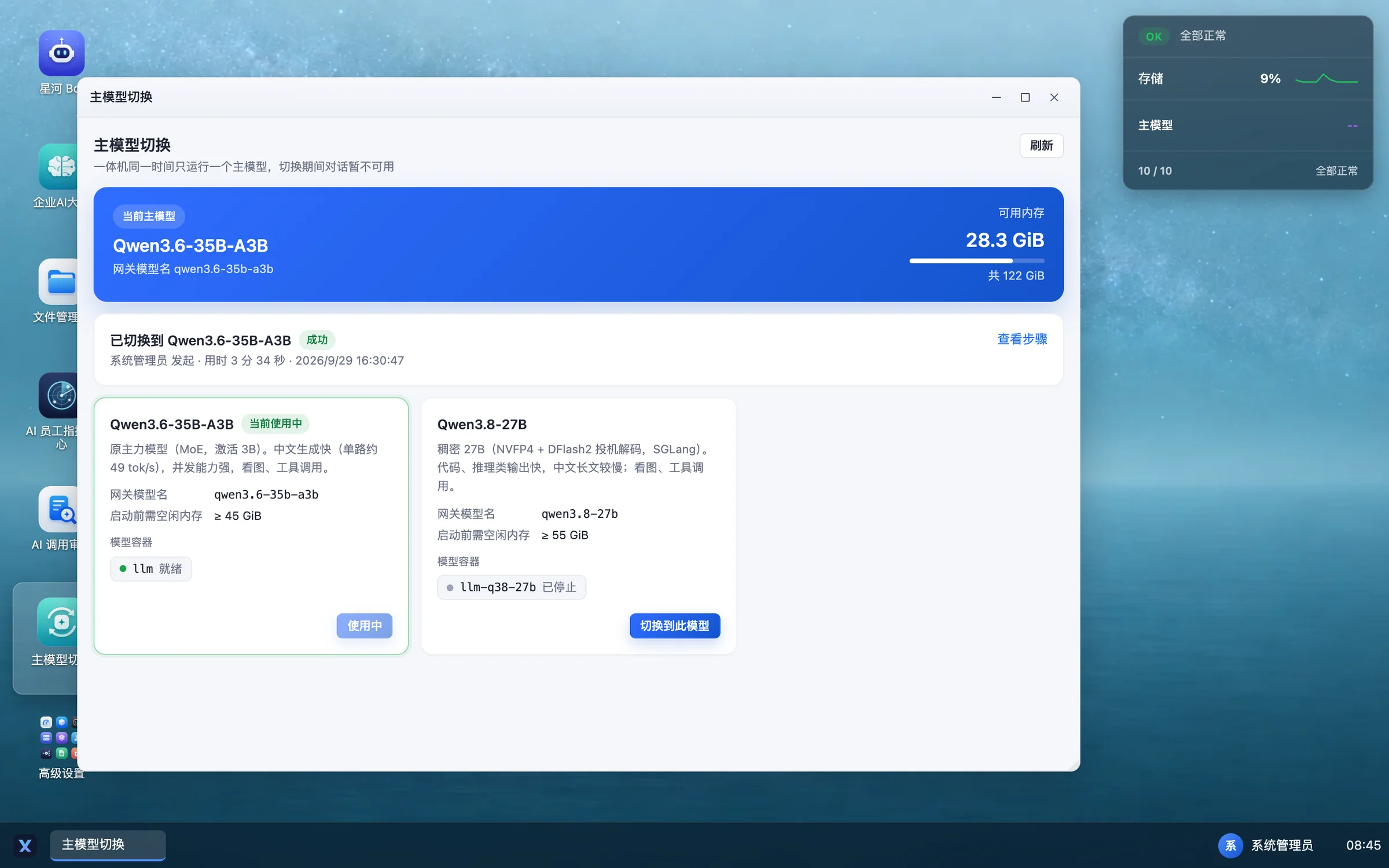The height and width of the screenshot is (868, 1389).
Task: Click the 08:45 clock in taskbar
Action: [x=1363, y=845]
